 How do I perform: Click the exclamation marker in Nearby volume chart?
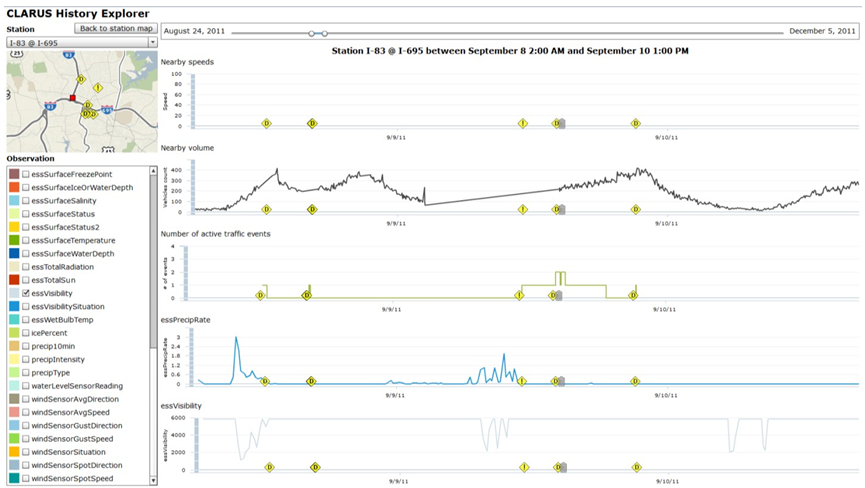click(523, 210)
